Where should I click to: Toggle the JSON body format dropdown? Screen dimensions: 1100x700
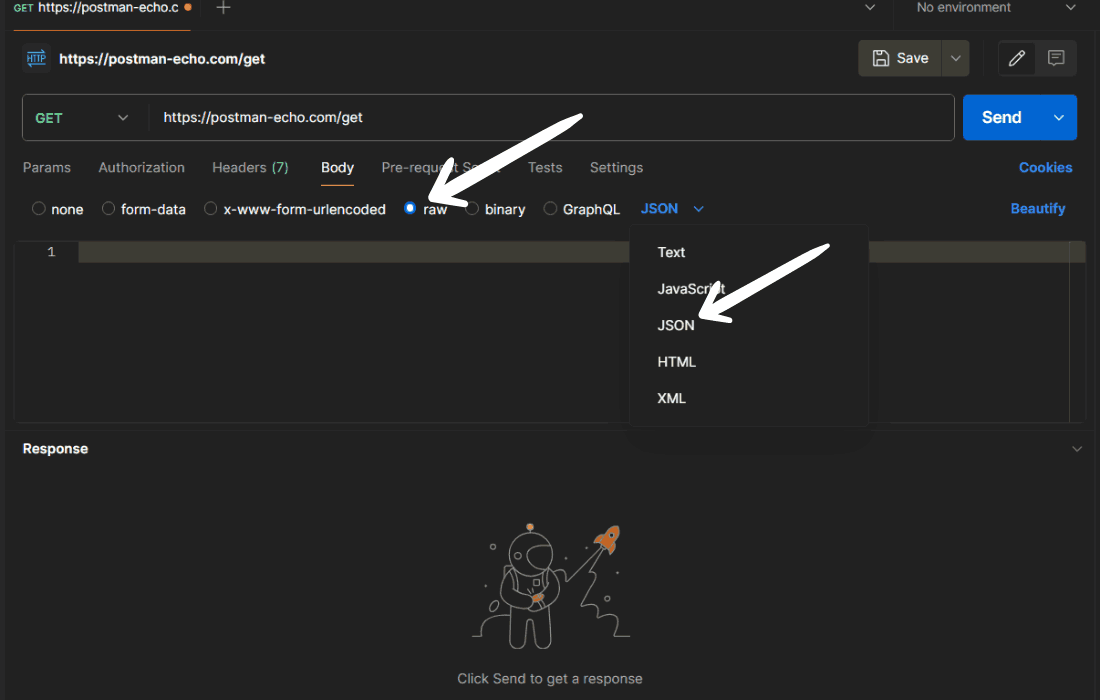tap(672, 208)
